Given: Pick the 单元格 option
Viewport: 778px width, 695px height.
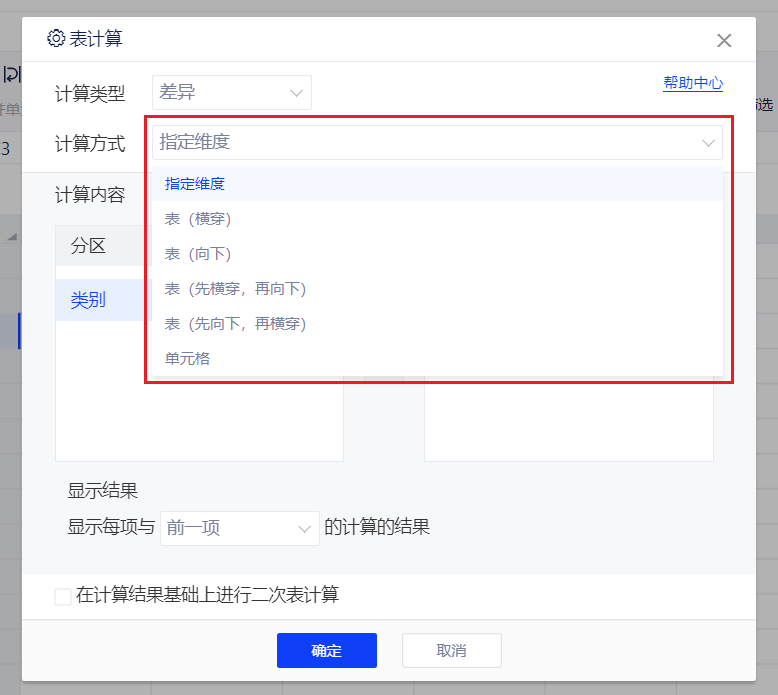Looking at the screenshot, I should pos(187,358).
